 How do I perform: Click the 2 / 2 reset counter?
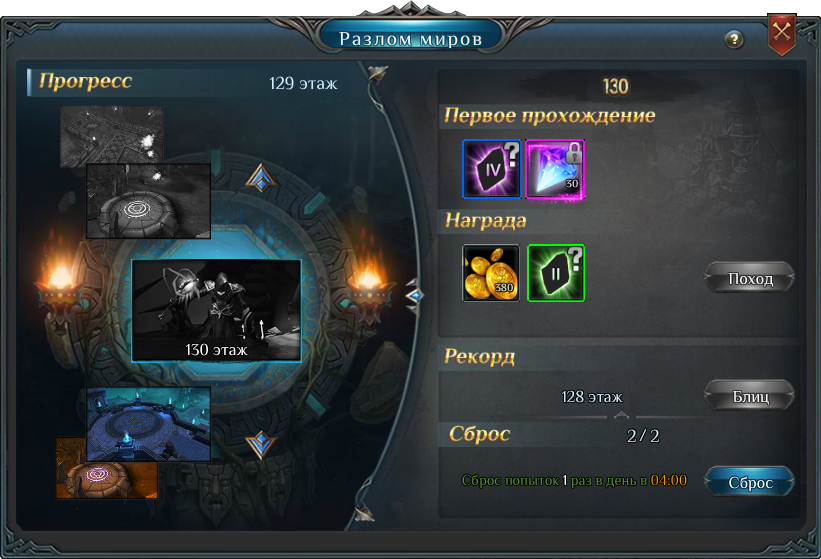pos(643,435)
